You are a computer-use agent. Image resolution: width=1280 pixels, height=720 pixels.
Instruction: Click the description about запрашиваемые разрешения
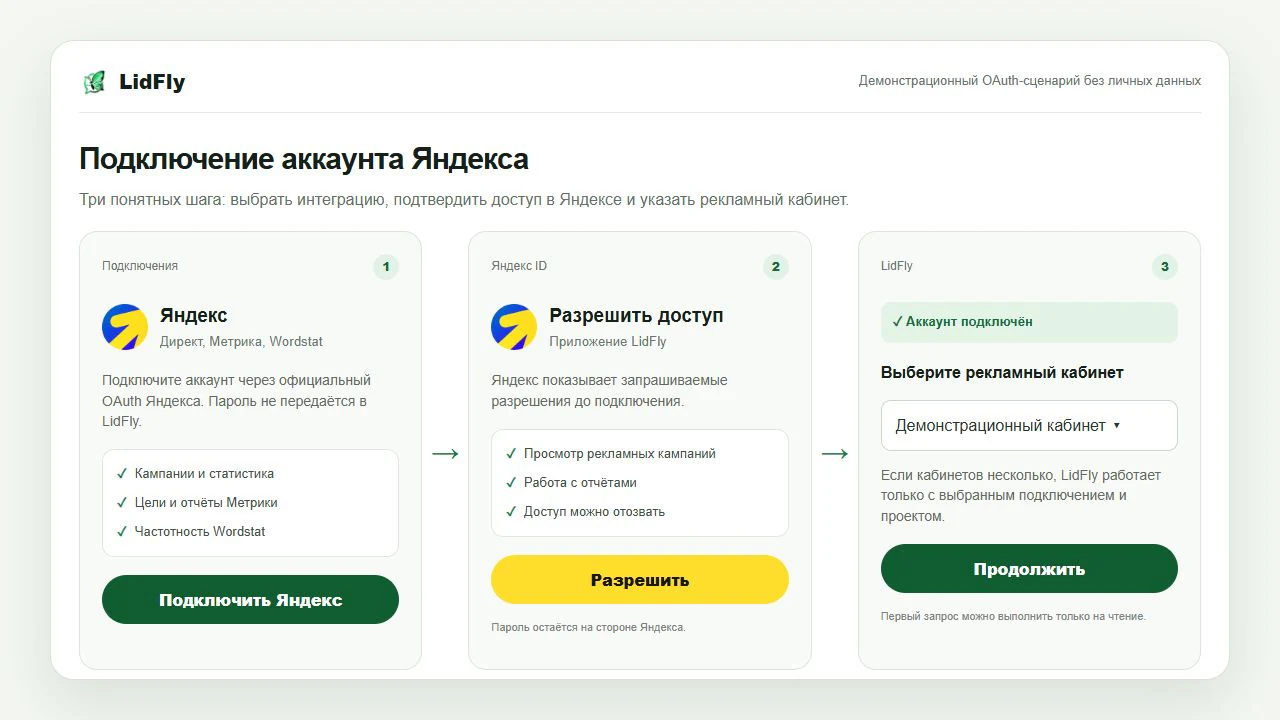pos(610,391)
